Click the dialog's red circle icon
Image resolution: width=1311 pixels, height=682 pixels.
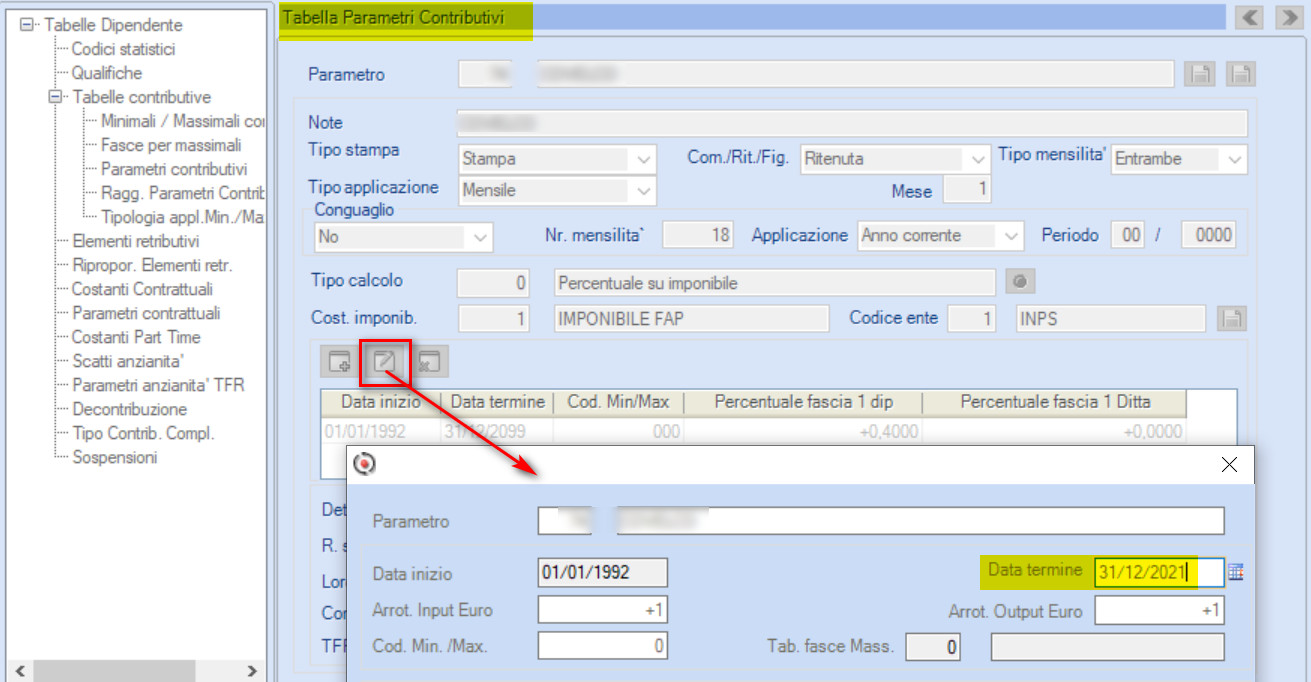pos(367,464)
